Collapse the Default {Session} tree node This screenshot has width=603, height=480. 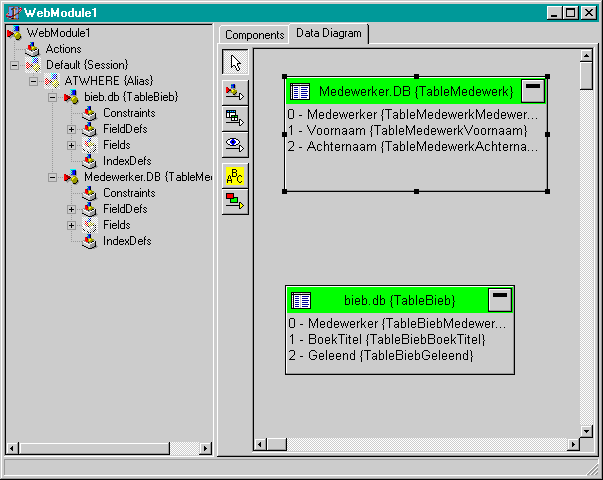(x=14, y=65)
